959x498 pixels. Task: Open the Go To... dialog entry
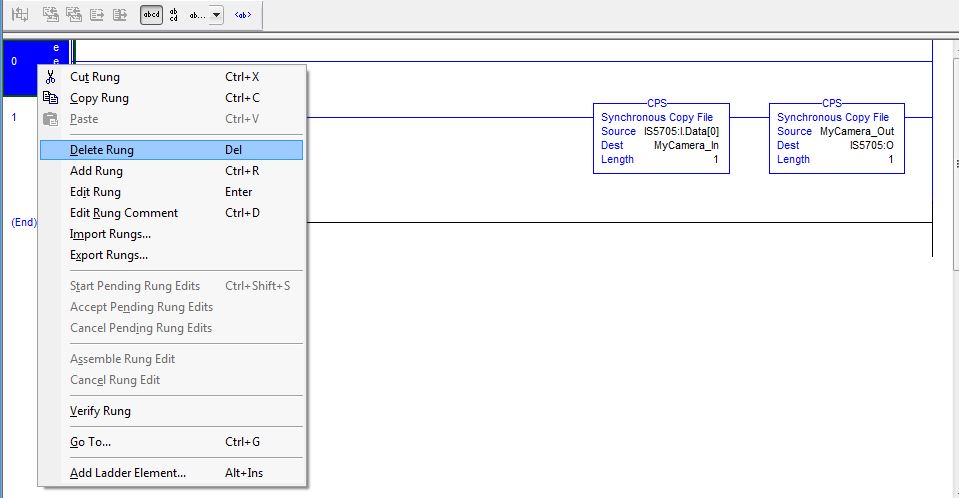[x=90, y=442]
